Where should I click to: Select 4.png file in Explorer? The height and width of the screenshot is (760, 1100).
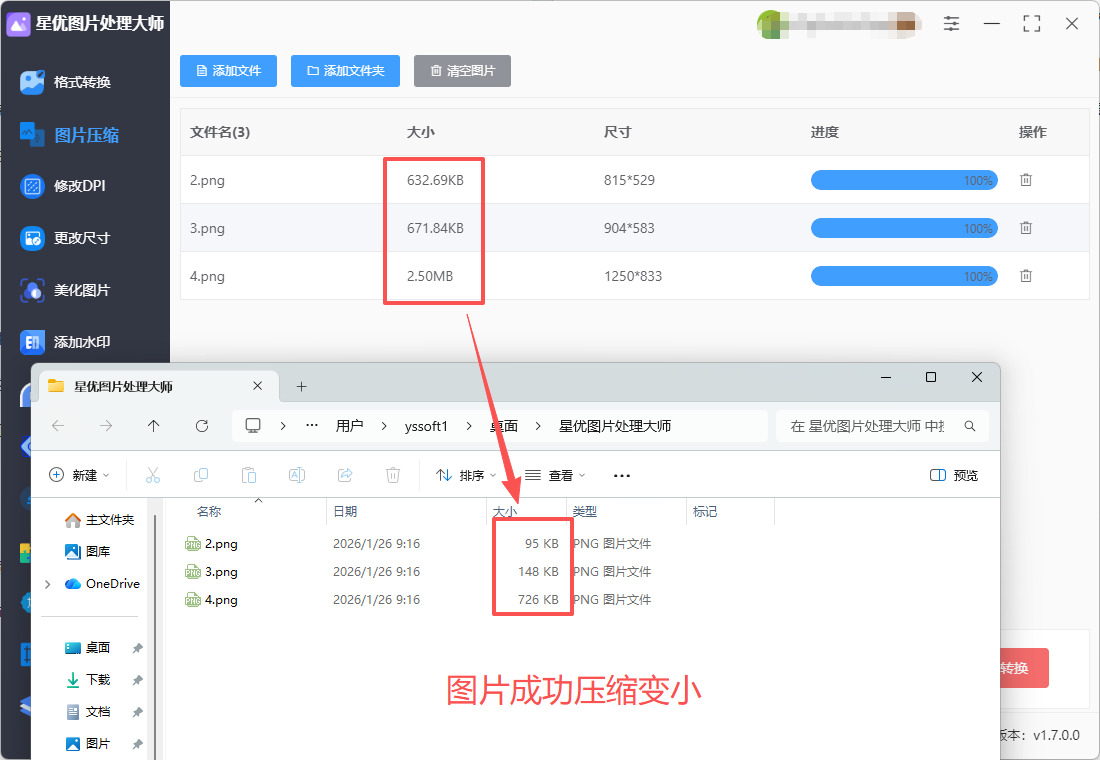[211, 600]
